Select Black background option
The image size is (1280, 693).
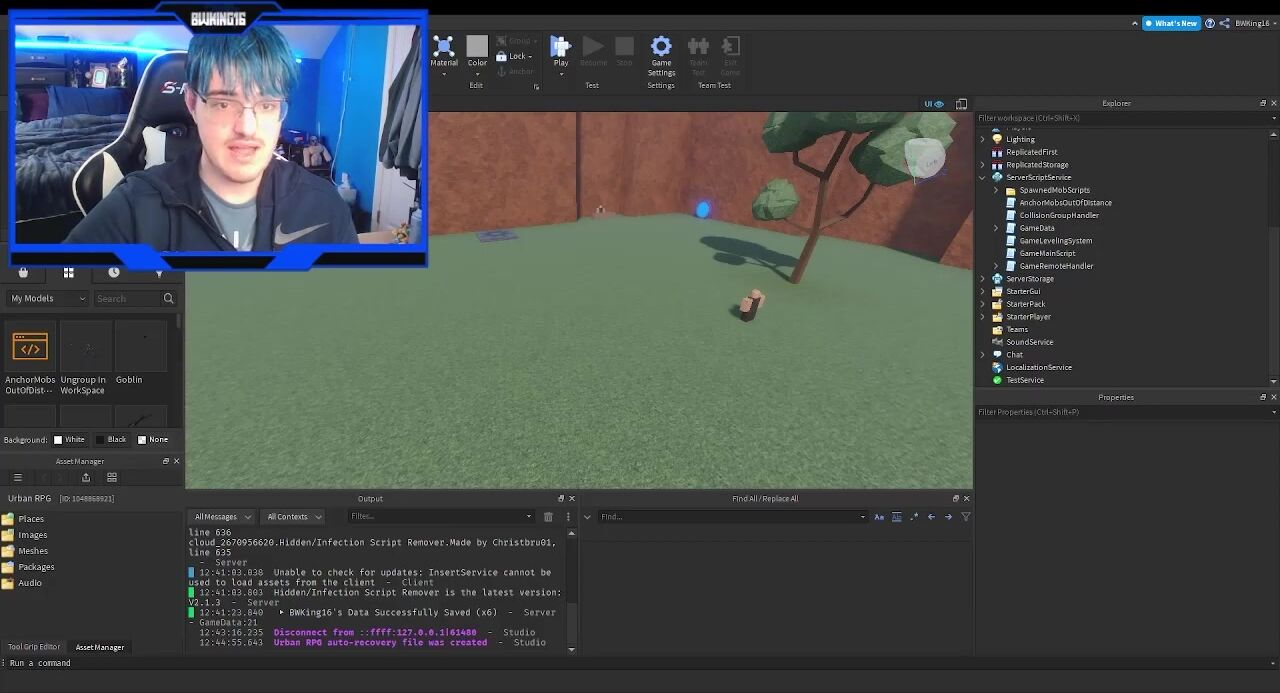click(110, 440)
